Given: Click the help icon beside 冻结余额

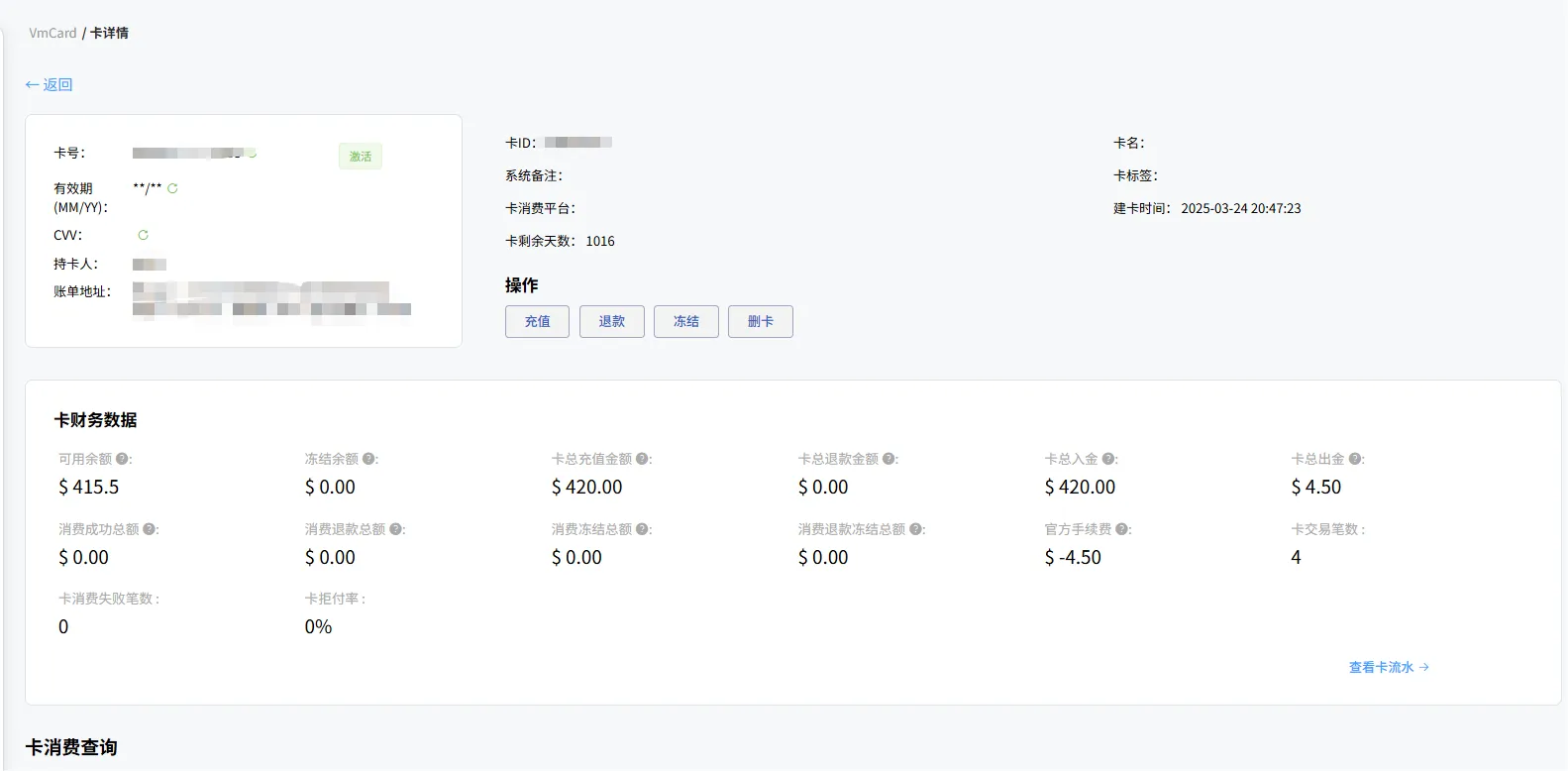Looking at the screenshot, I should 368,459.
